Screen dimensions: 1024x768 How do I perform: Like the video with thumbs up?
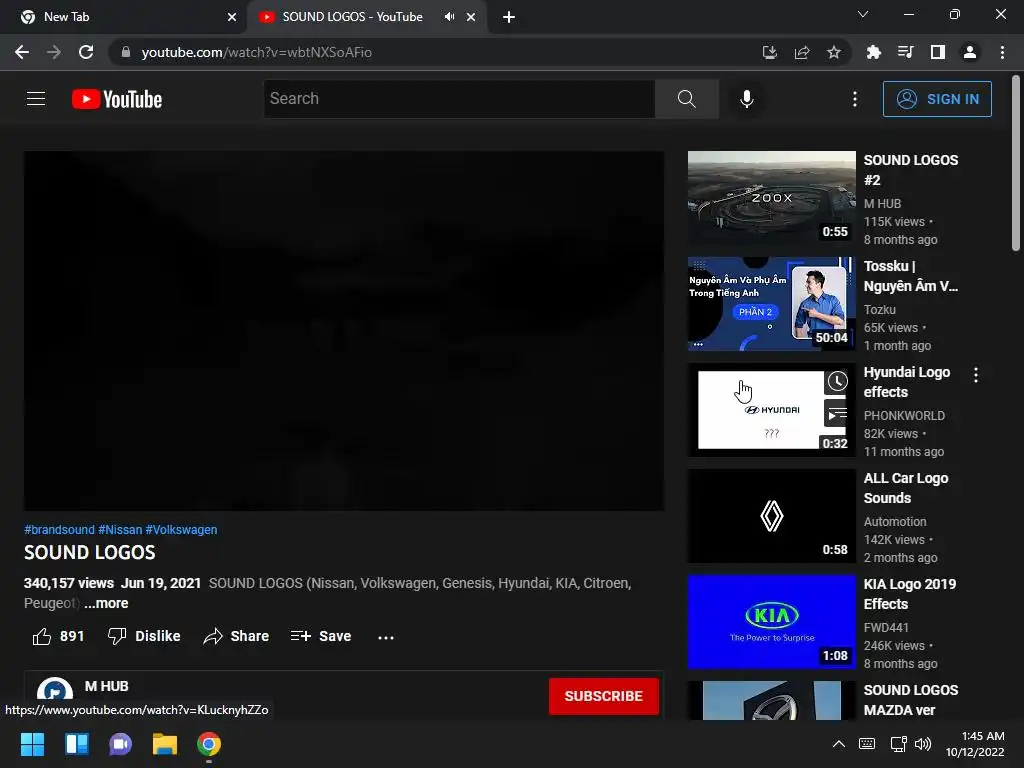pos(58,636)
